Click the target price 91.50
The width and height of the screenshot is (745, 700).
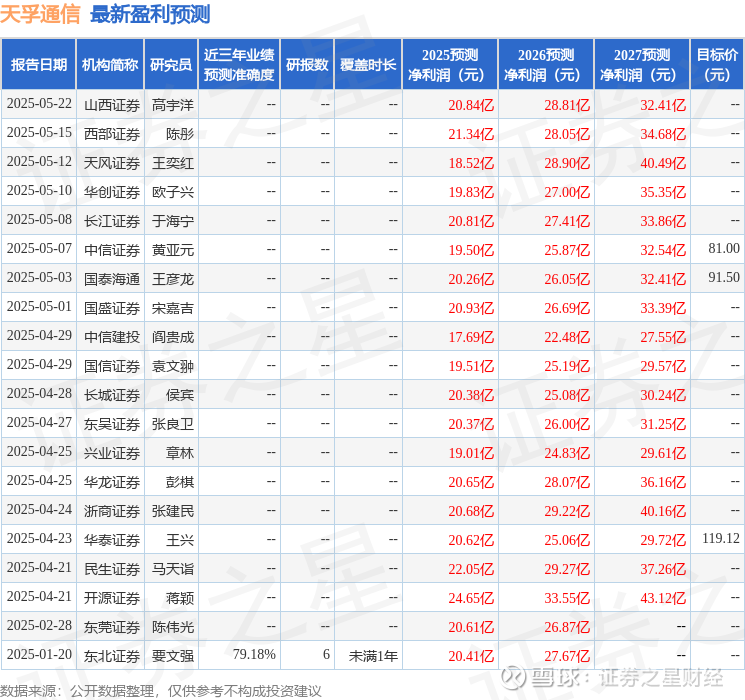point(724,278)
